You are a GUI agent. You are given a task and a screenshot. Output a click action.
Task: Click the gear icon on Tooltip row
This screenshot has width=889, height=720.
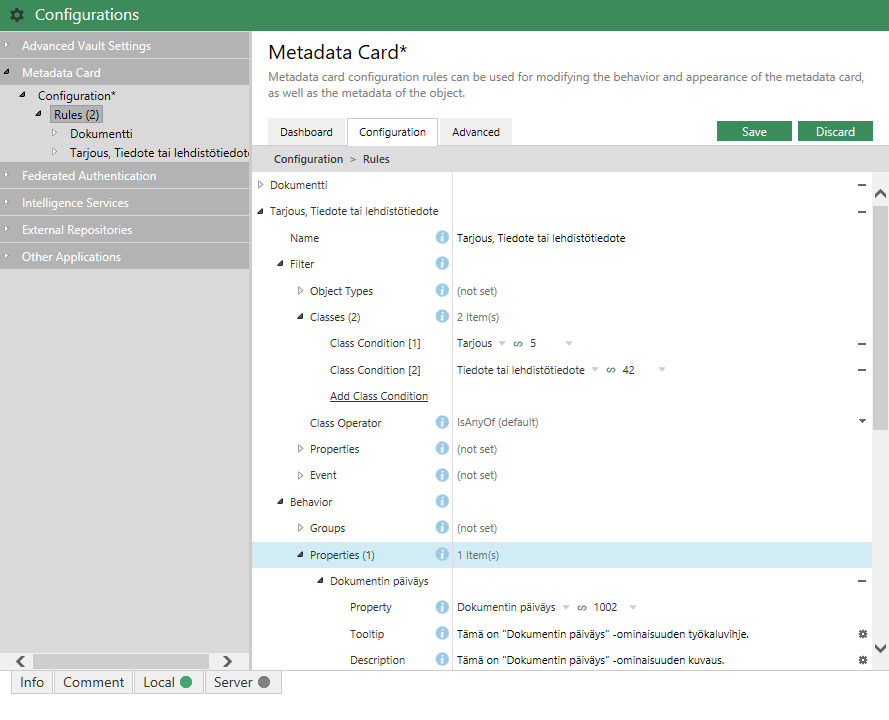pos(862,634)
